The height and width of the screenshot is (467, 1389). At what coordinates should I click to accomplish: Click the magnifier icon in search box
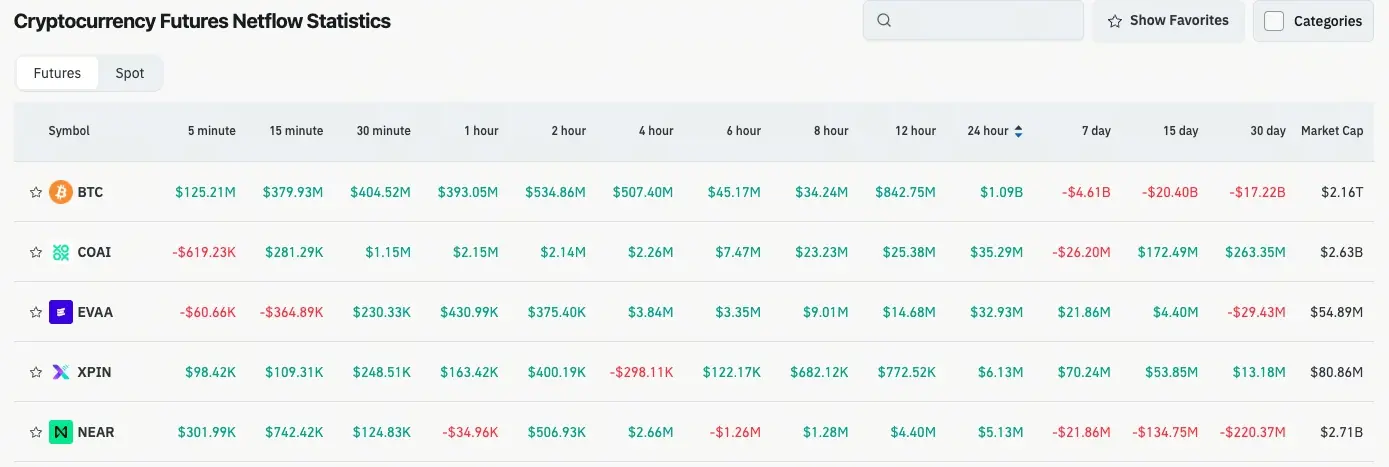pyautogui.click(x=884, y=20)
